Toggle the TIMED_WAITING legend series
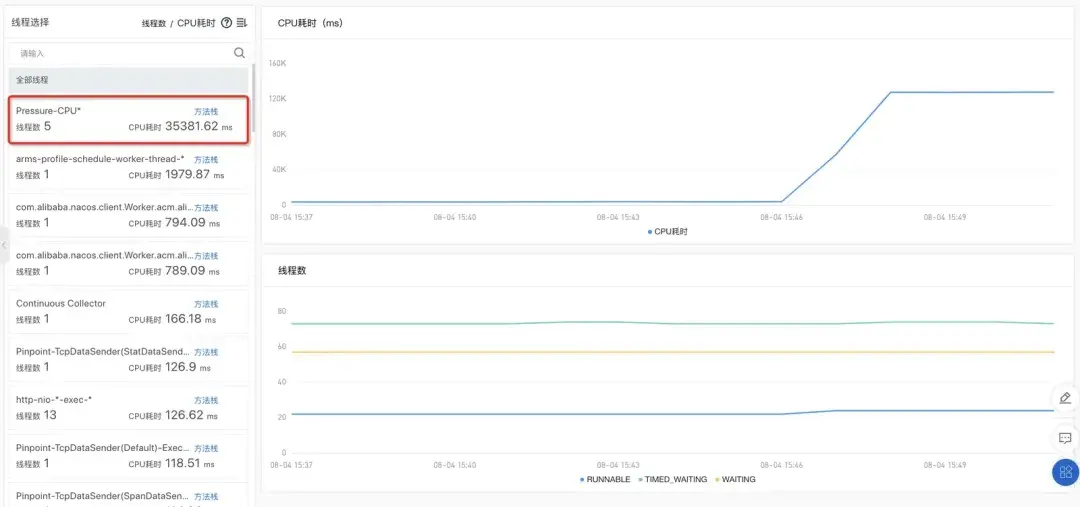Screen dimensions: 1080x507 point(675,480)
